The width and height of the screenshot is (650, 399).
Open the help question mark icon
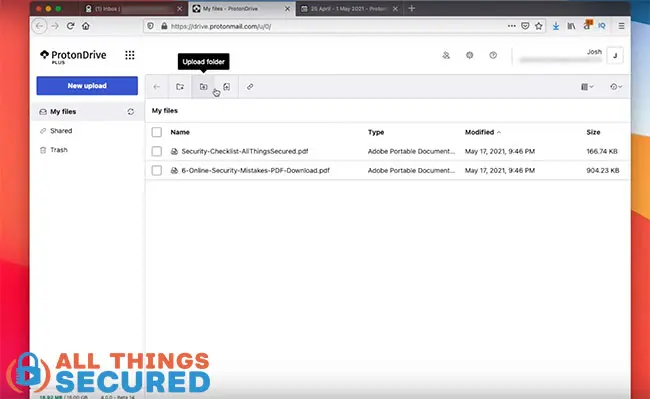click(493, 55)
